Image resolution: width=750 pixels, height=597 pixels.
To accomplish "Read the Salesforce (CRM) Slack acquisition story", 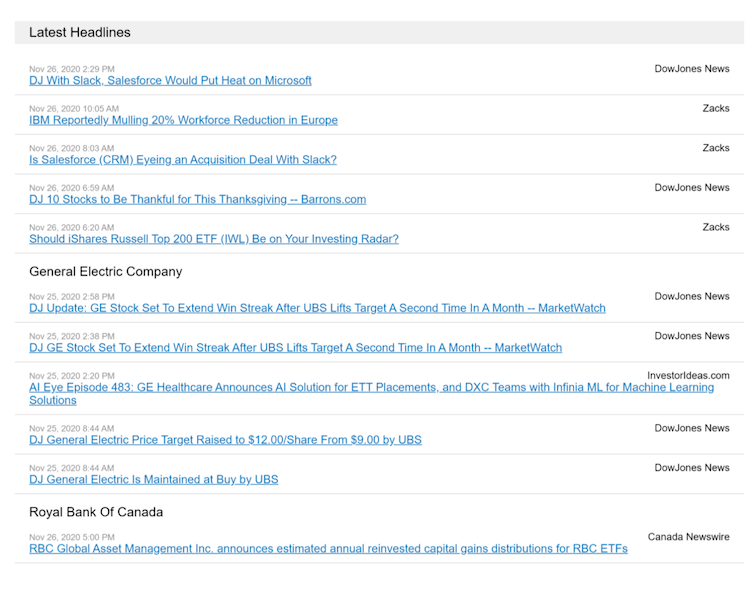I will (182, 160).
